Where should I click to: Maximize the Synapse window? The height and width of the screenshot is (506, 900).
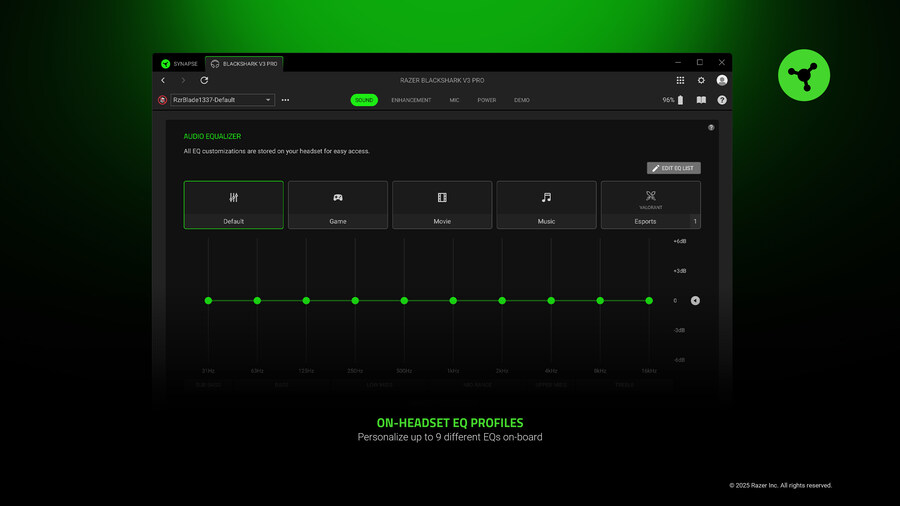tap(700, 62)
